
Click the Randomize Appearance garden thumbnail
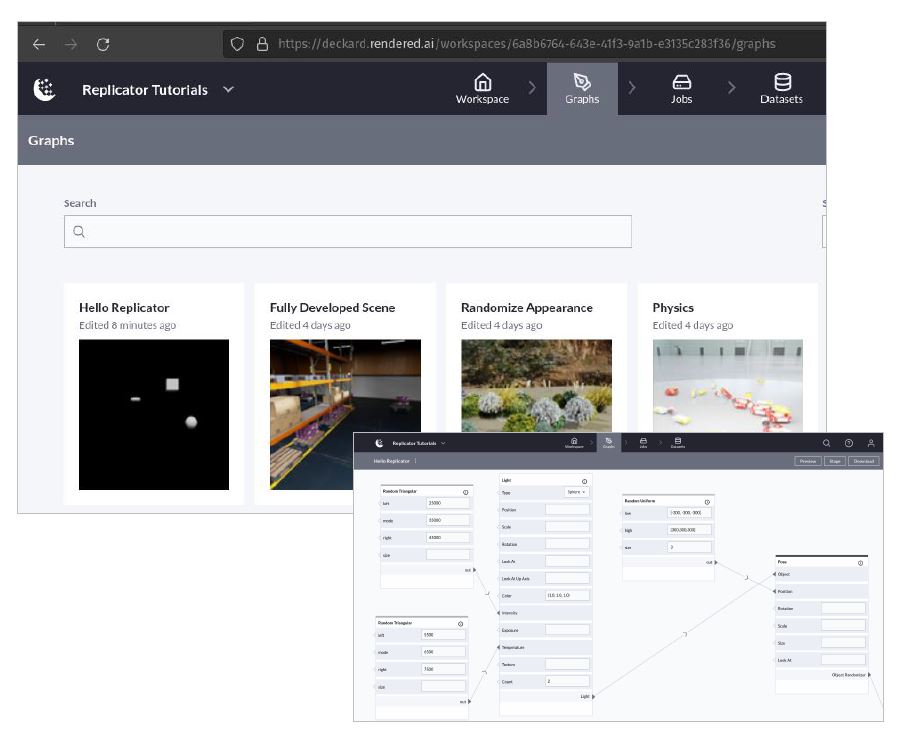[x=536, y=386]
